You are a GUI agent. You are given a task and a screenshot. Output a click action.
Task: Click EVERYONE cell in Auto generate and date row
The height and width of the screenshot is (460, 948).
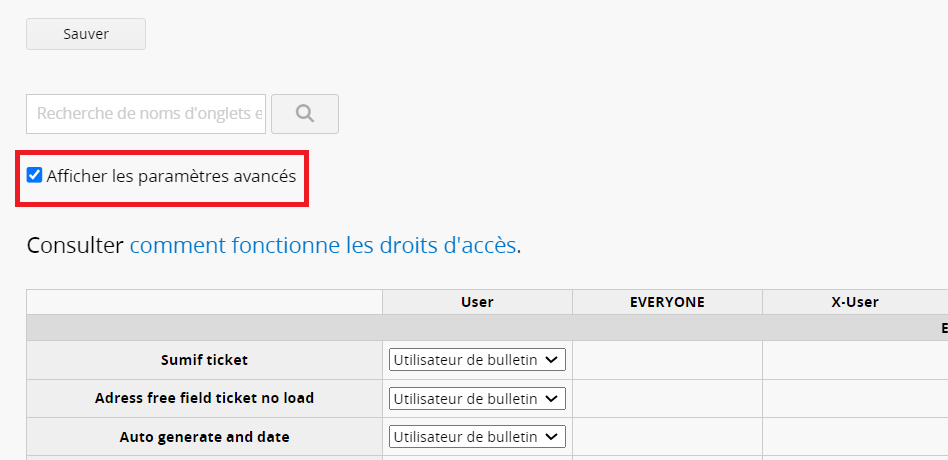667,437
